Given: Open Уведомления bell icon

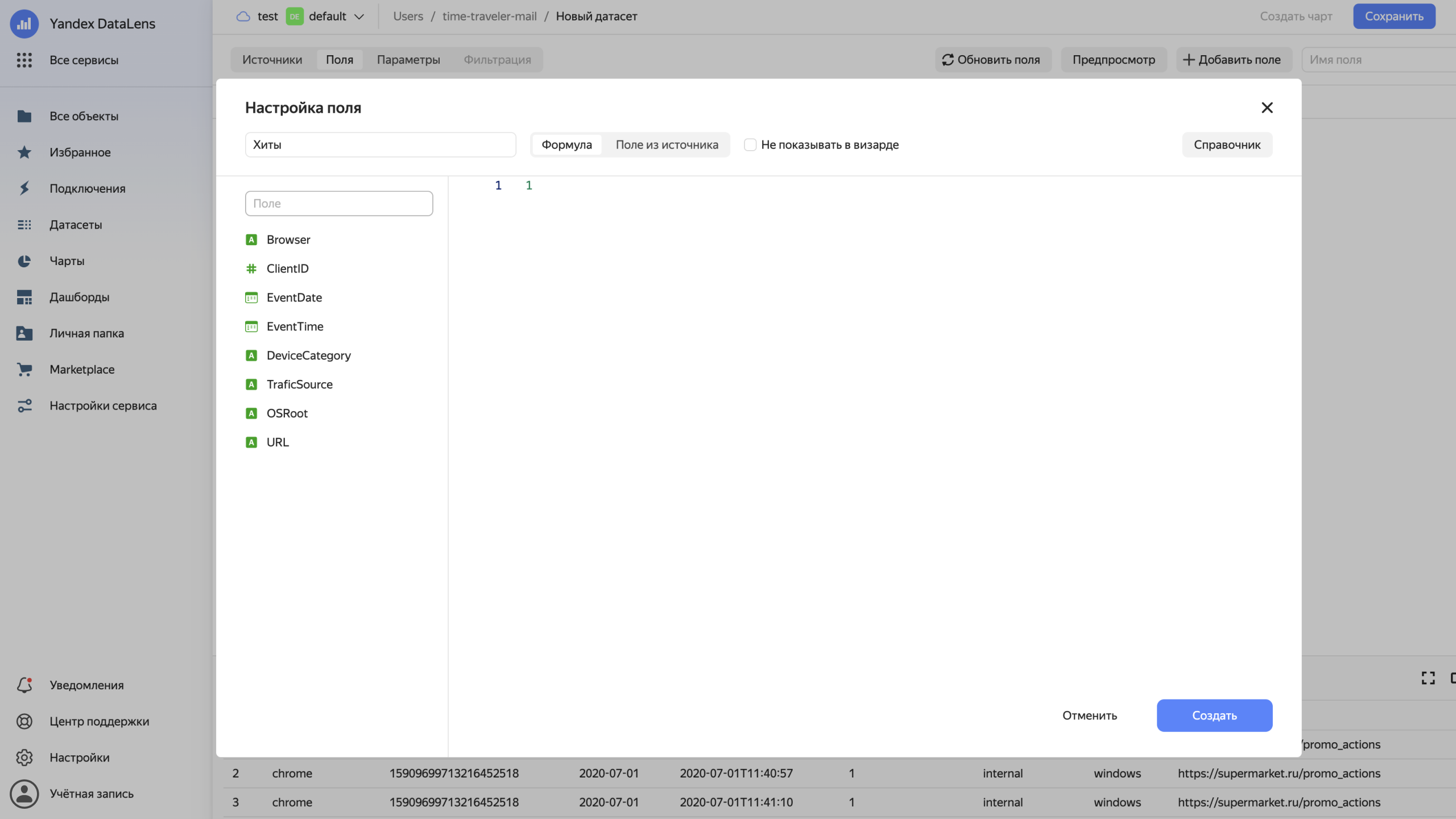Looking at the screenshot, I should tap(24, 685).
